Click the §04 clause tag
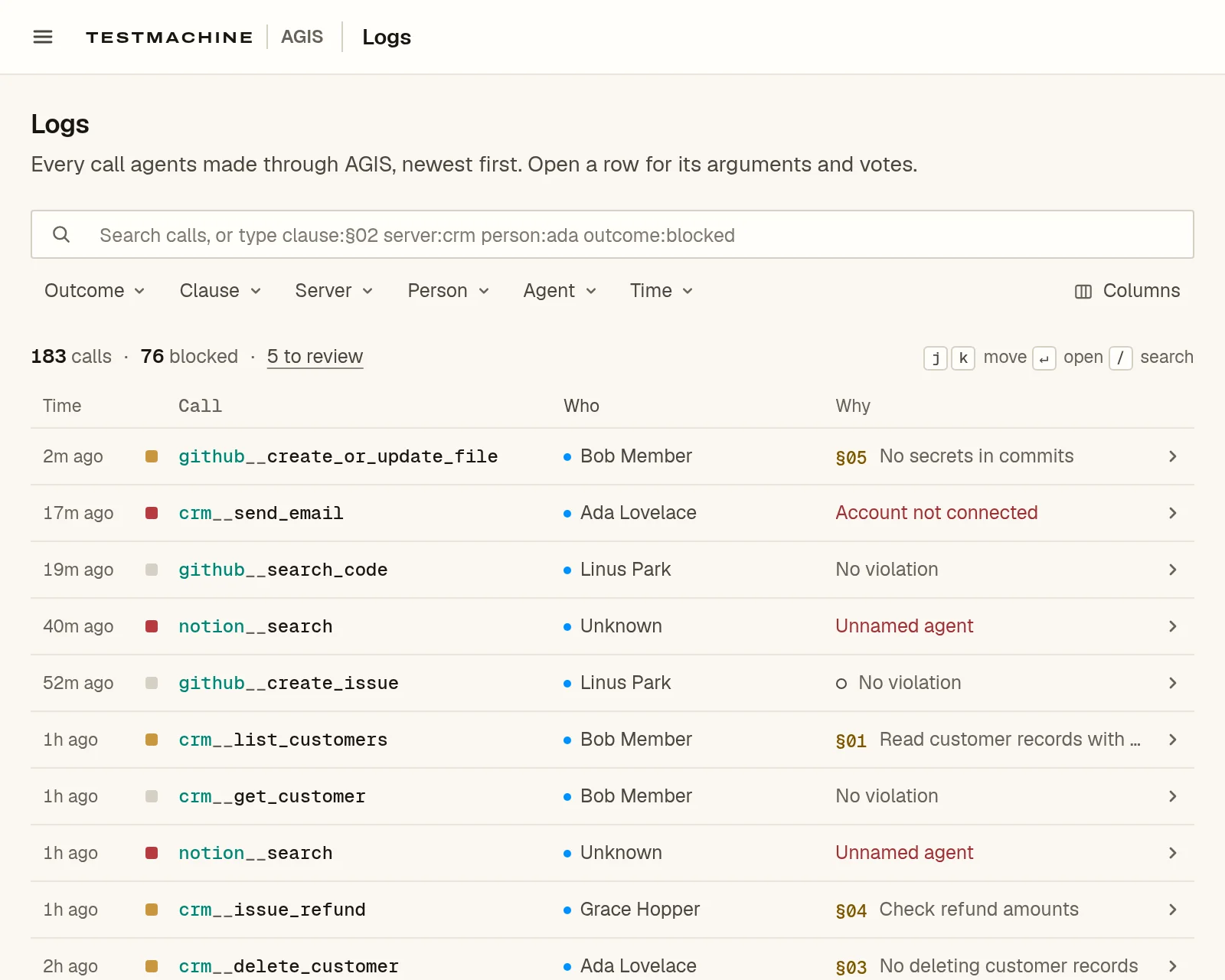This screenshot has height=980, width=1225. 851,910
